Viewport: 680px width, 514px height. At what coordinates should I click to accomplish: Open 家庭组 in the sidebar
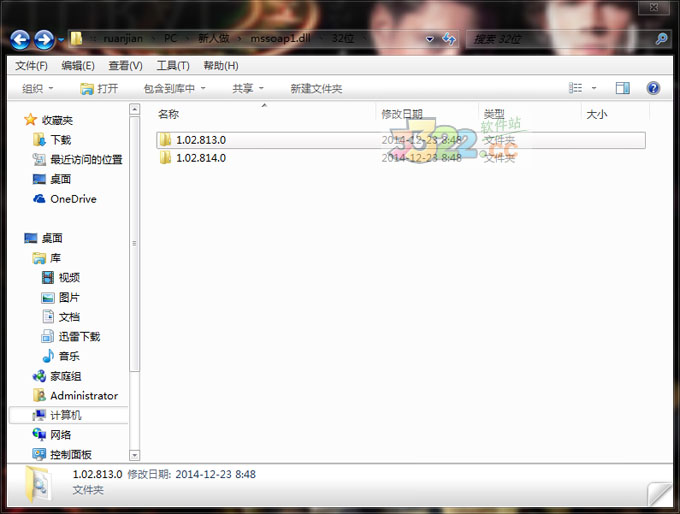click(x=66, y=376)
